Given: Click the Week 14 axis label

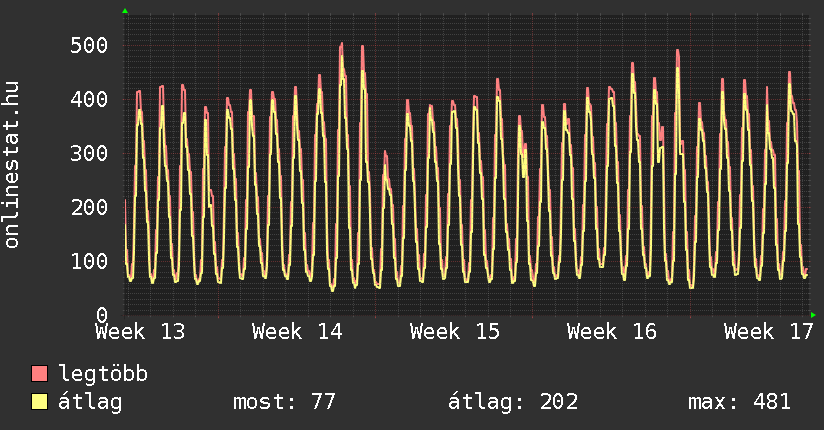Looking at the screenshot, I should [x=297, y=331].
